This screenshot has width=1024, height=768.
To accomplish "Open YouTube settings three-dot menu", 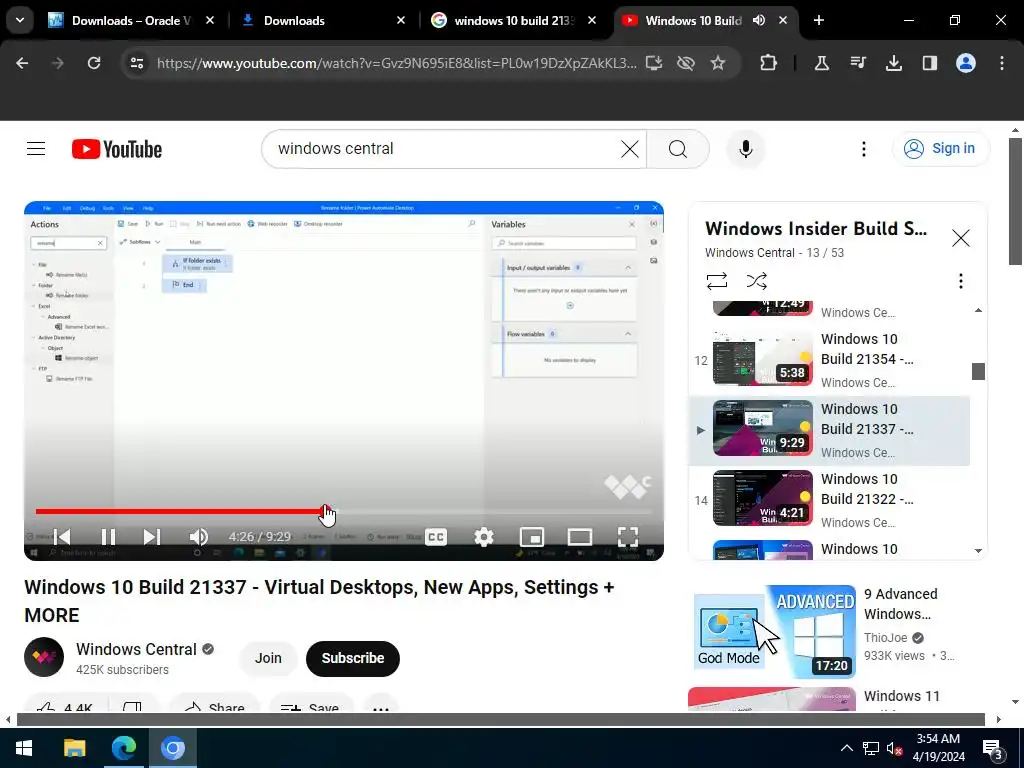I will (x=863, y=149).
